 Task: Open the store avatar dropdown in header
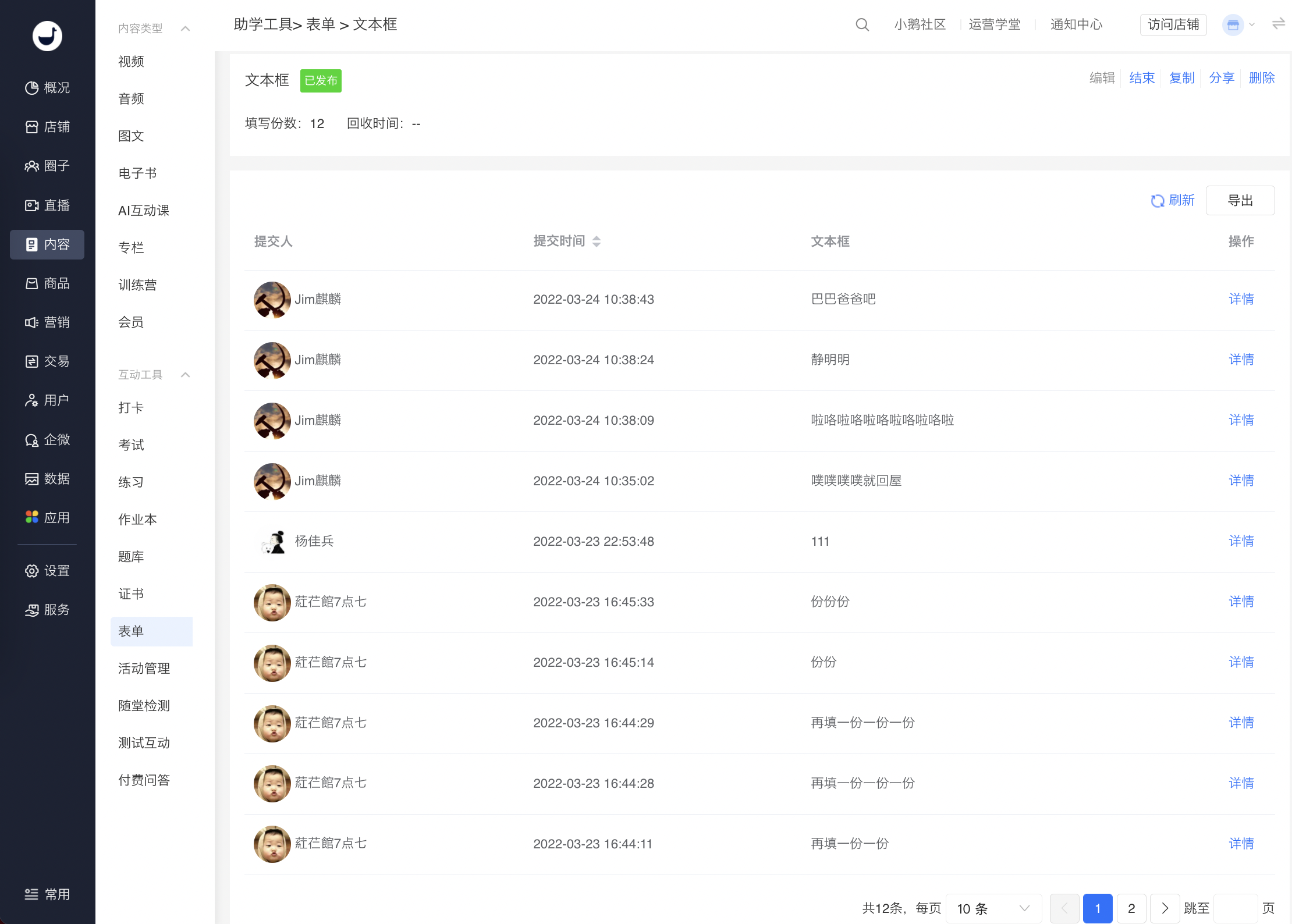click(x=1240, y=24)
